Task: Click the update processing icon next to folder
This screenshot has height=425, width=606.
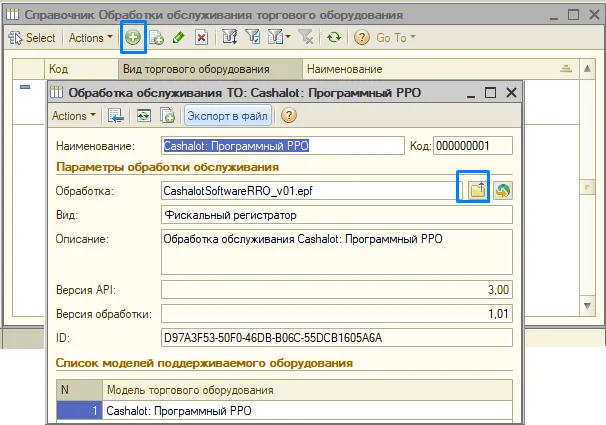Action: [x=503, y=190]
